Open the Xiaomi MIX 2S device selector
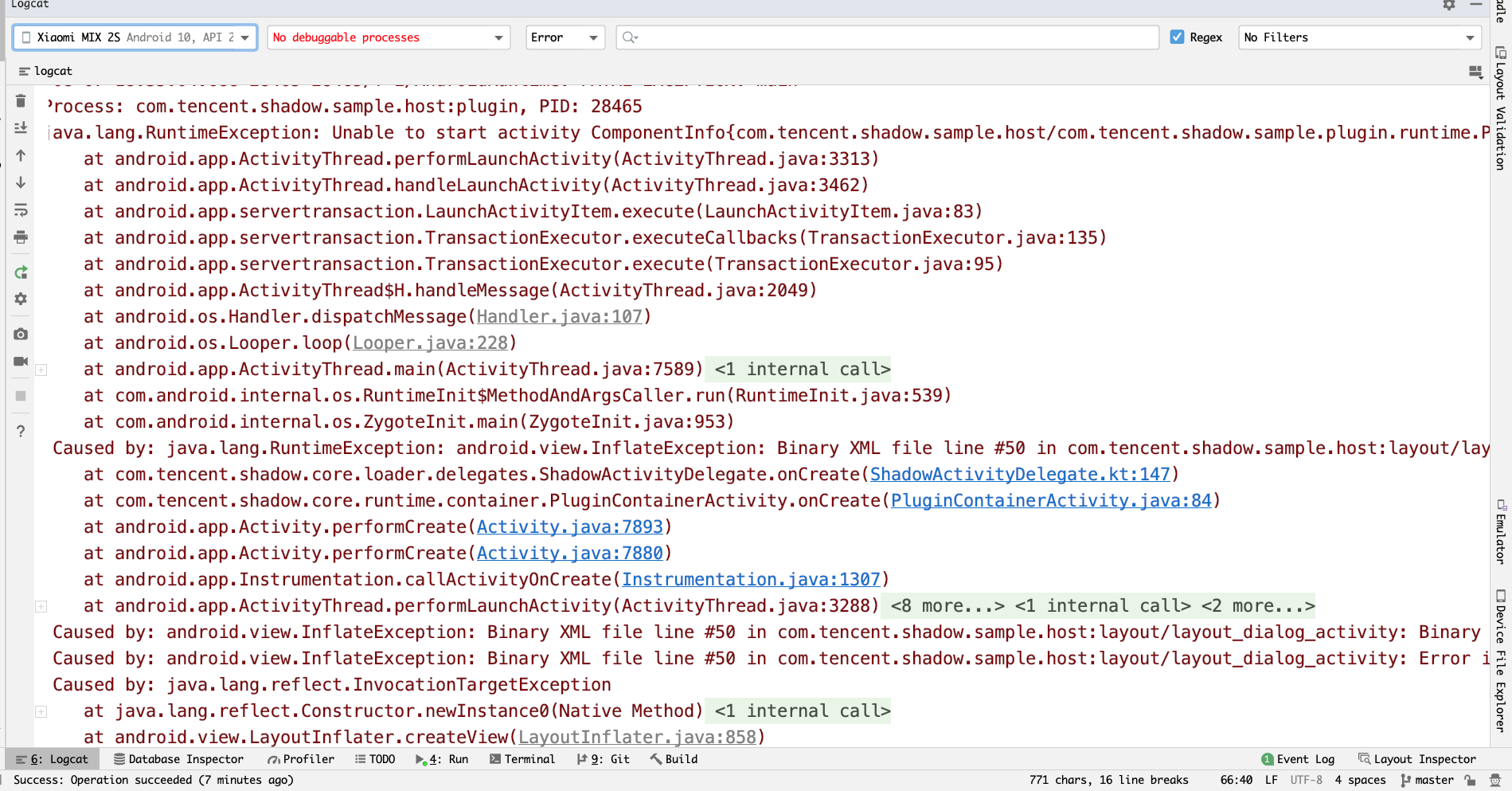Image resolution: width=1512 pixels, height=791 pixels. pyautogui.click(x=134, y=37)
